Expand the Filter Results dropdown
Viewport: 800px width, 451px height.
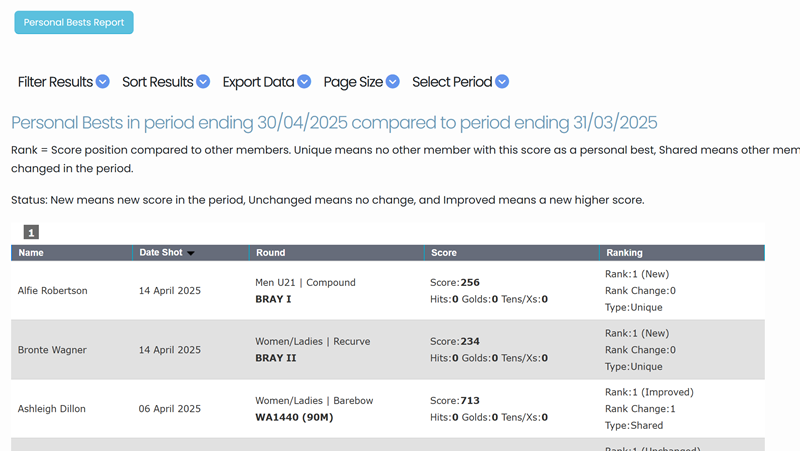pyautogui.click(x=63, y=82)
